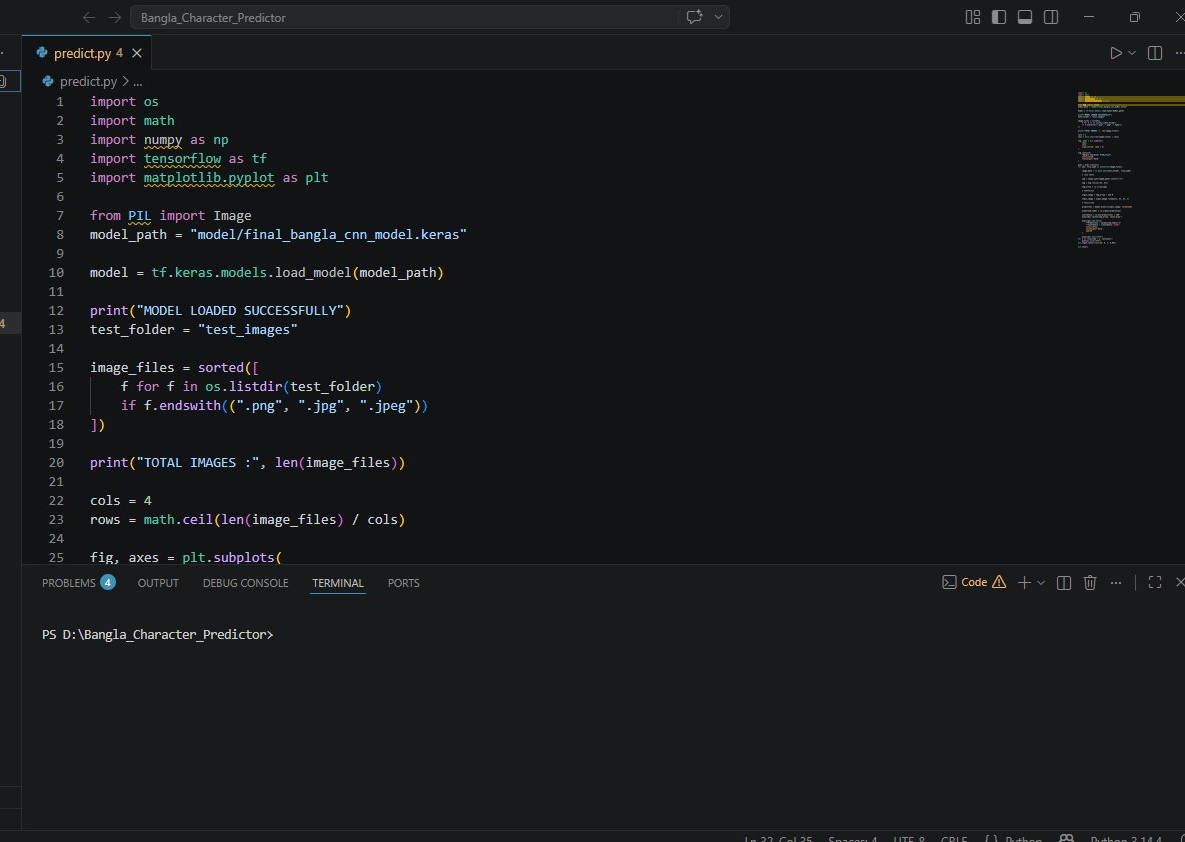Screen dimensions: 1185x842
Task: Select the TERMINAL tab
Action: tap(338, 583)
